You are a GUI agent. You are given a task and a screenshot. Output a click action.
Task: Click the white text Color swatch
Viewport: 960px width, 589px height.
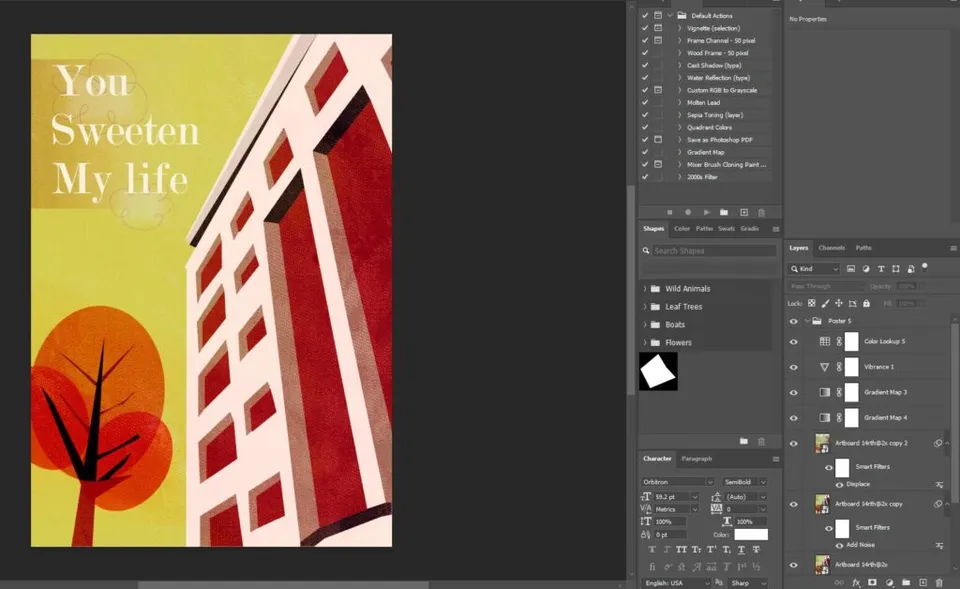click(x=751, y=535)
